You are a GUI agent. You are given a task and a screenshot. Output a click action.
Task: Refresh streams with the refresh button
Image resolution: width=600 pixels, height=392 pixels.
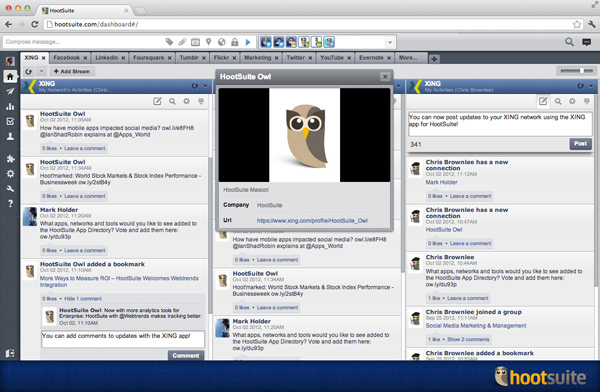(28, 71)
